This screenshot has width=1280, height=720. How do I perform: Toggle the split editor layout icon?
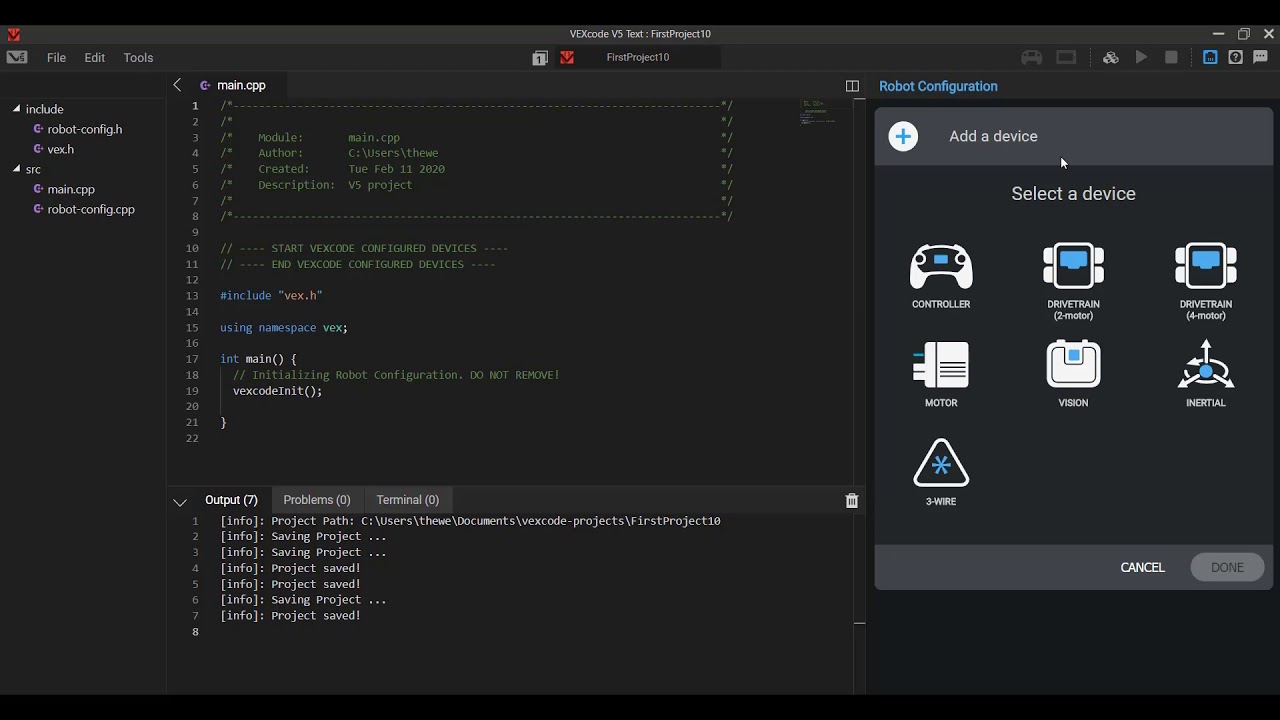[852, 86]
